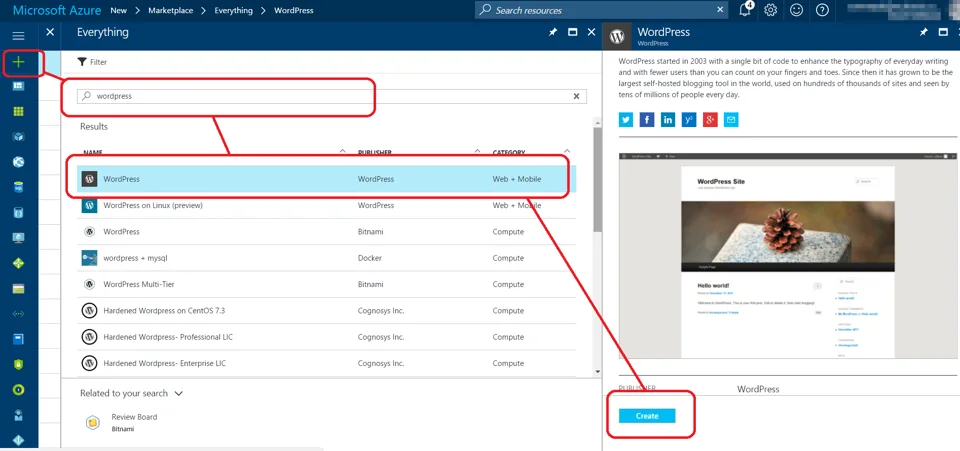Screen dimensions: 960x451
Task: Click the results scrollbar down arrow
Action: (x=598, y=371)
